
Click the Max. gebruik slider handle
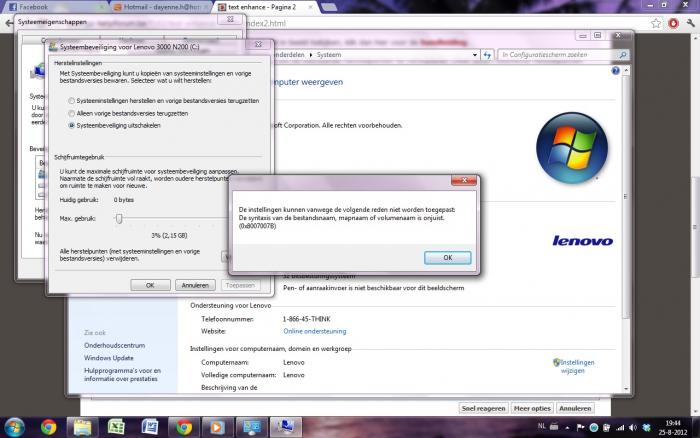pos(119,218)
